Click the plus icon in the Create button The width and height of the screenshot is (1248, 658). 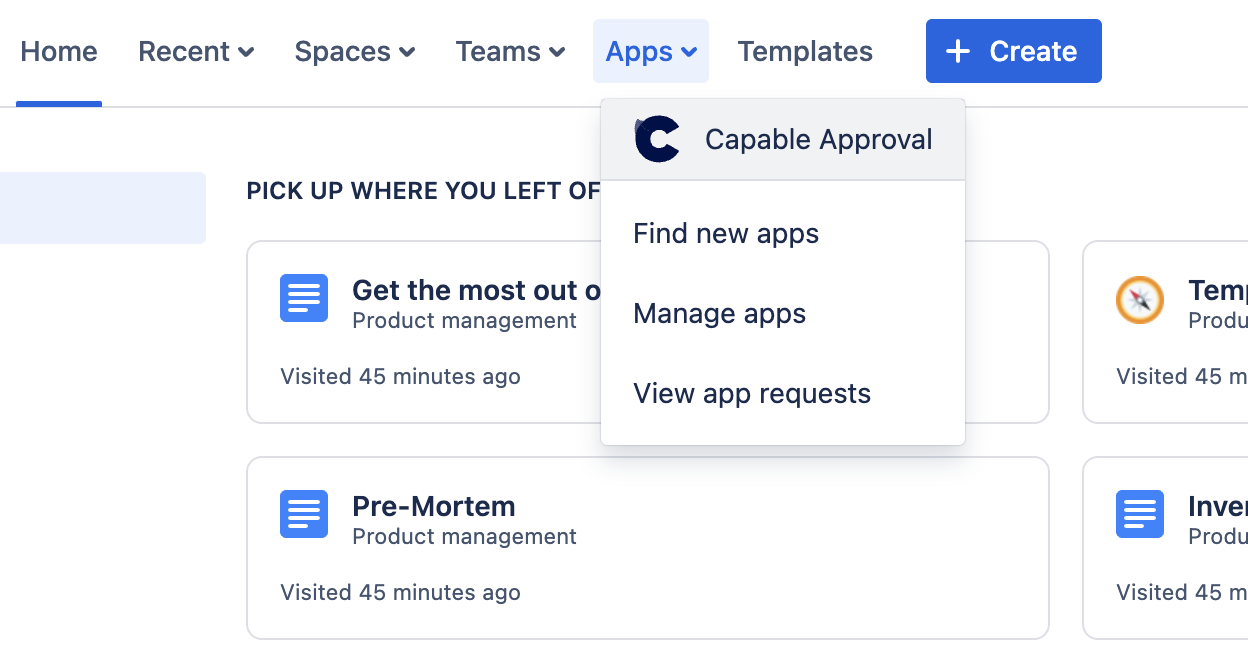click(x=958, y=51)
